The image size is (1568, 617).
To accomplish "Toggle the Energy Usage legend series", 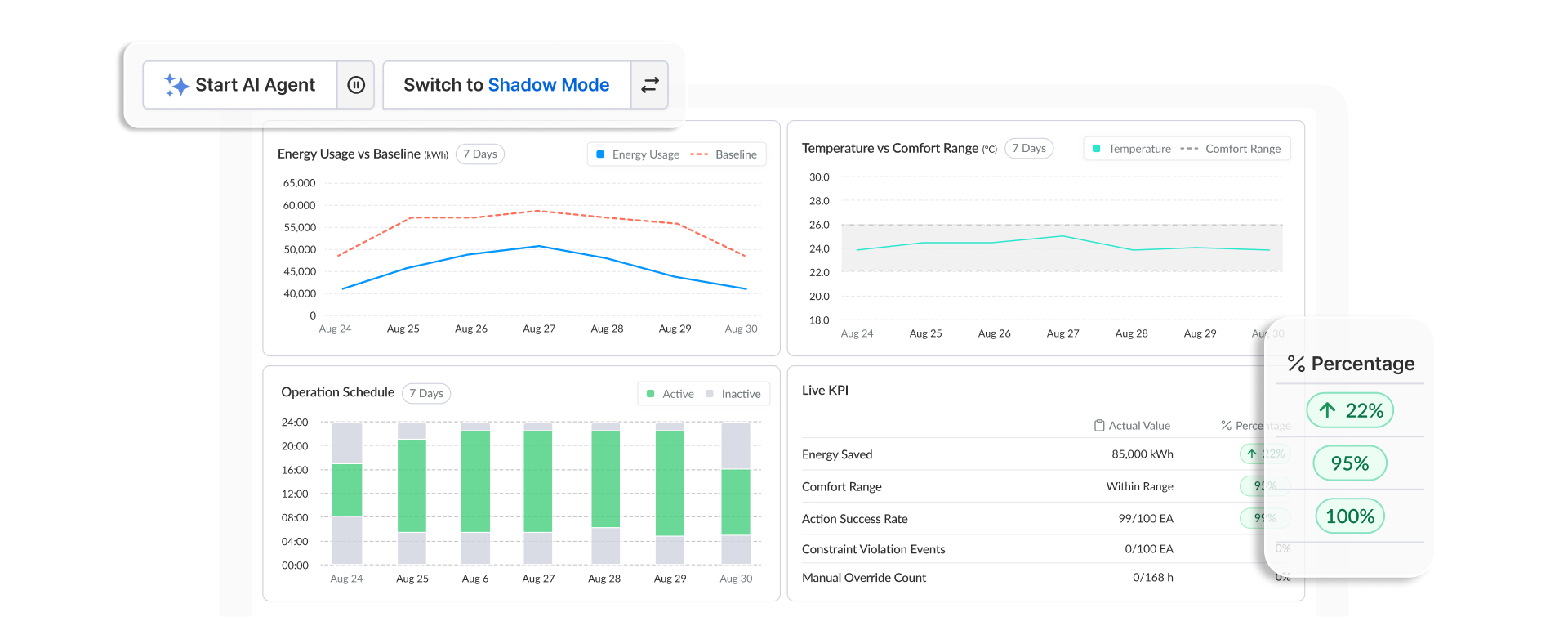I will (638, 154).
